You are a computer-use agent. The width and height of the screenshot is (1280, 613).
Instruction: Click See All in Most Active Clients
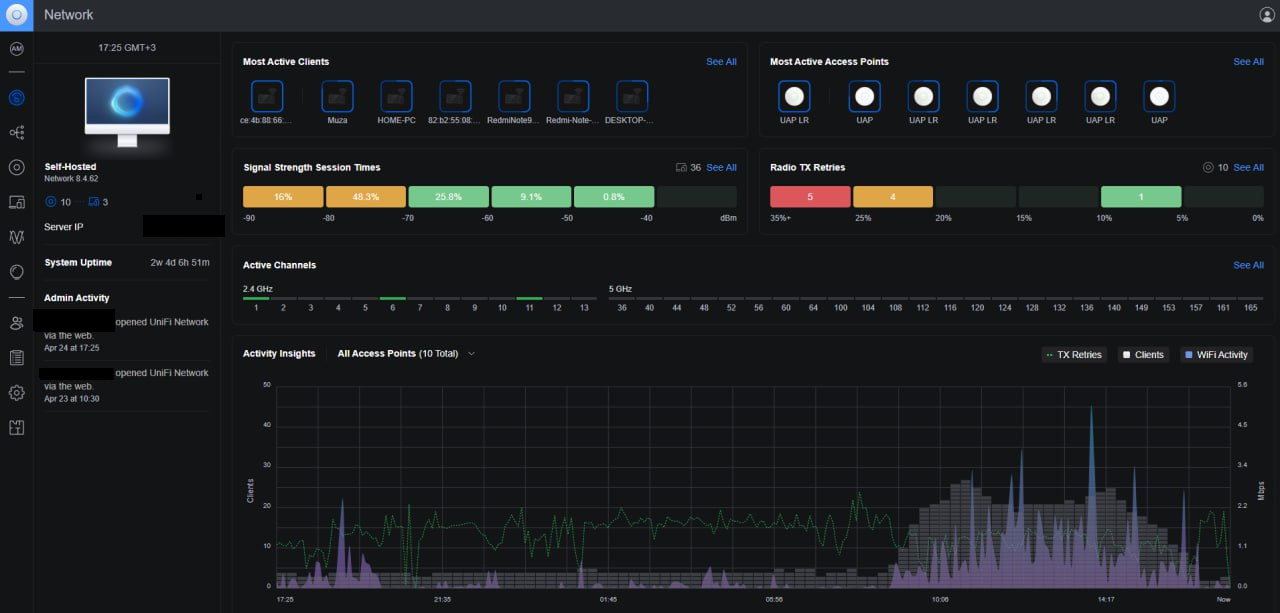(721, 62)
